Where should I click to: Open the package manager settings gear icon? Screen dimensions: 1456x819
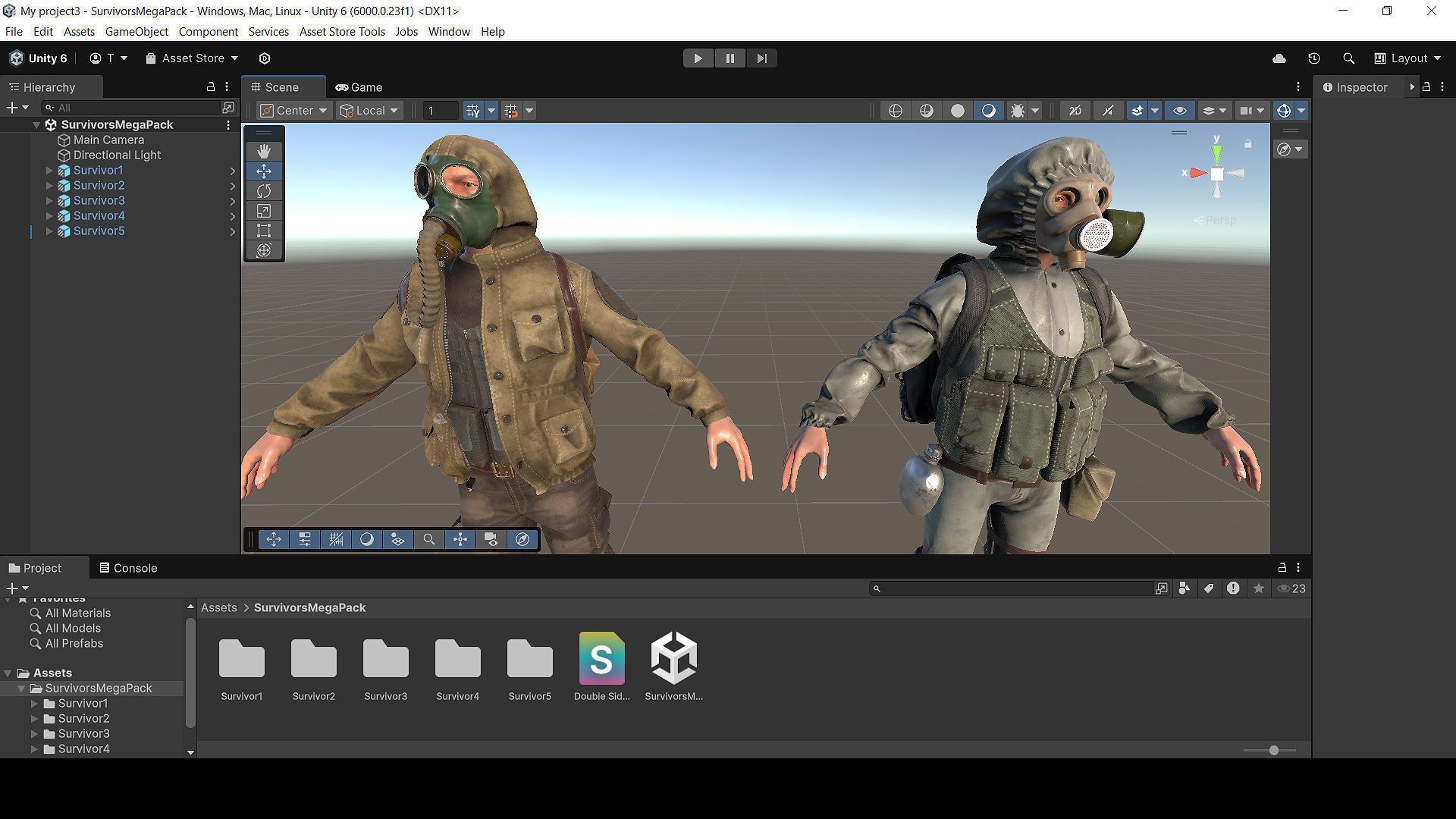click(x=265, y=58)
